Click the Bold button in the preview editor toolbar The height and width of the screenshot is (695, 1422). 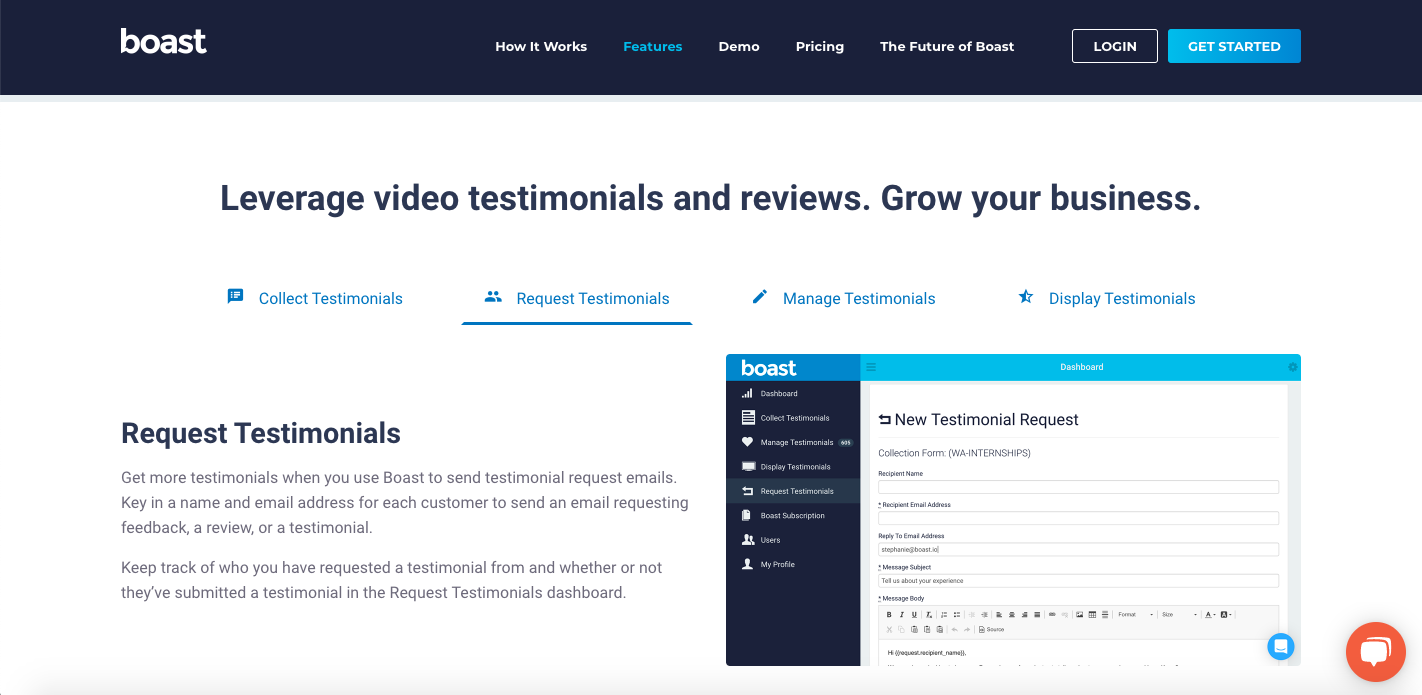pyautogui.click(x=889, y=614)
